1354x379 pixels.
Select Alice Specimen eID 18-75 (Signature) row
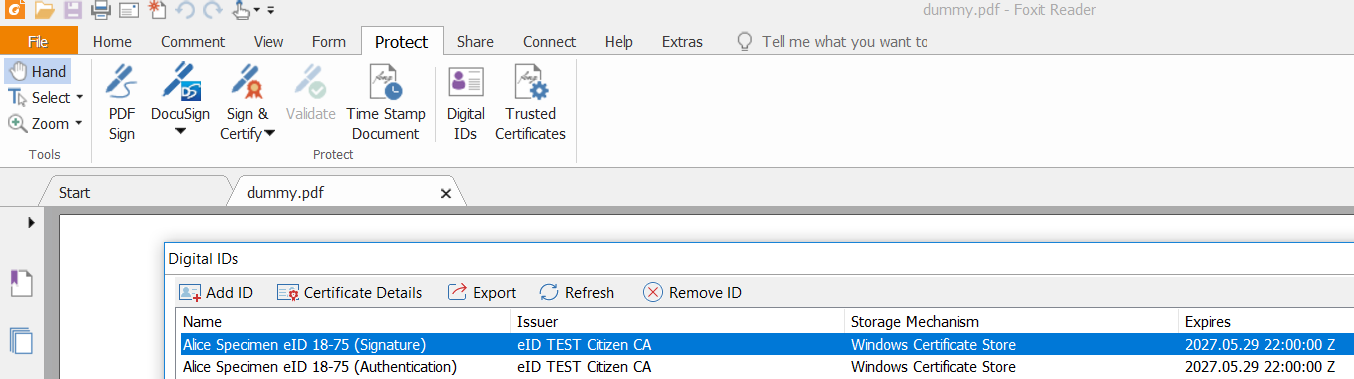(x=765, y=344)
